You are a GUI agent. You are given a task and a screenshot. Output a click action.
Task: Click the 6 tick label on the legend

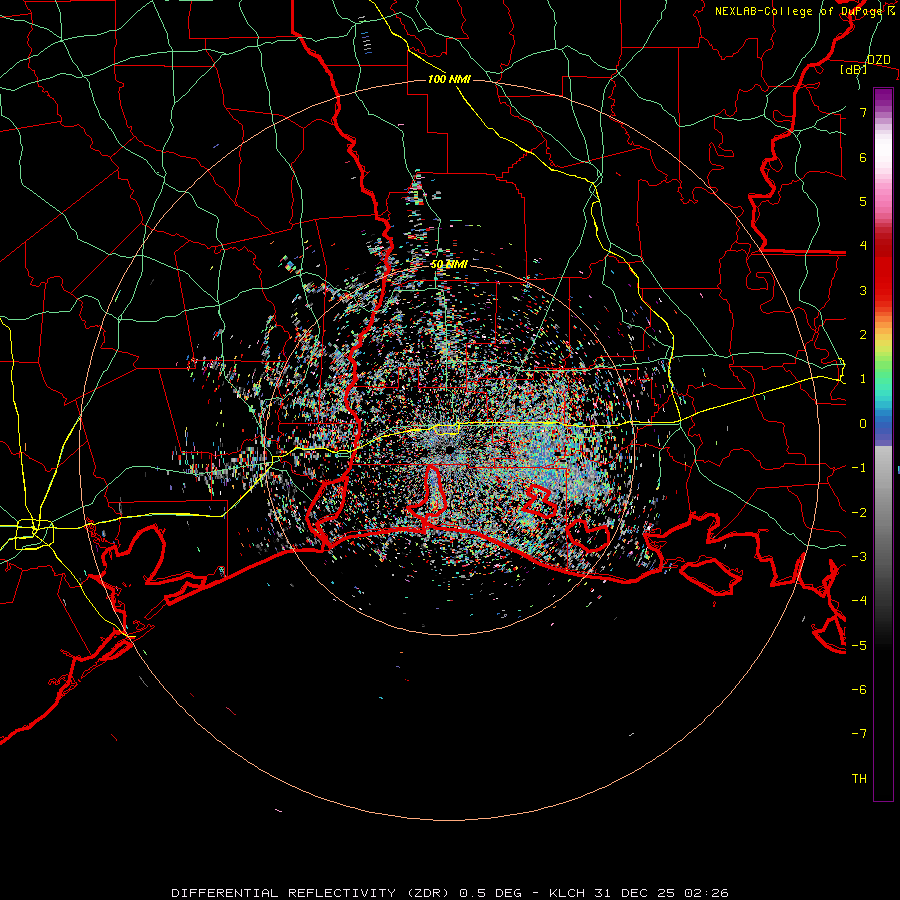[x=863, y=157]
